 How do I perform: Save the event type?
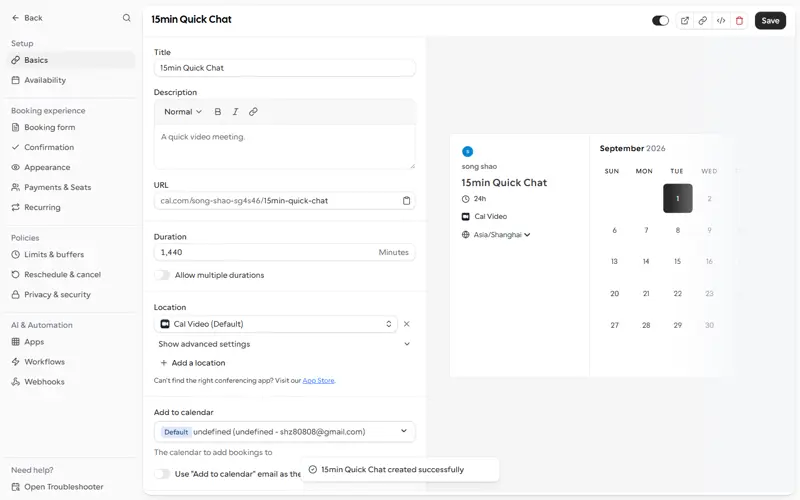(x=770, y=20)
